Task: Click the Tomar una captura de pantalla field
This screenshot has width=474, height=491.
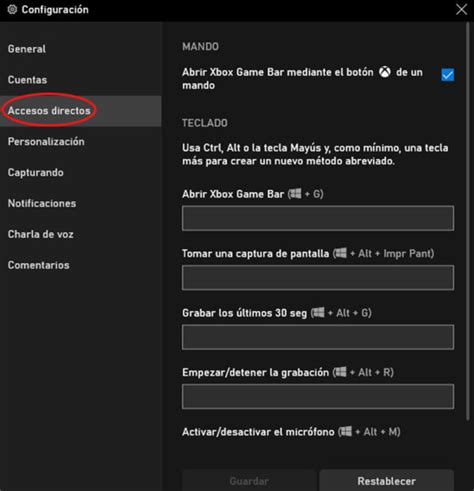Action: 318,278
